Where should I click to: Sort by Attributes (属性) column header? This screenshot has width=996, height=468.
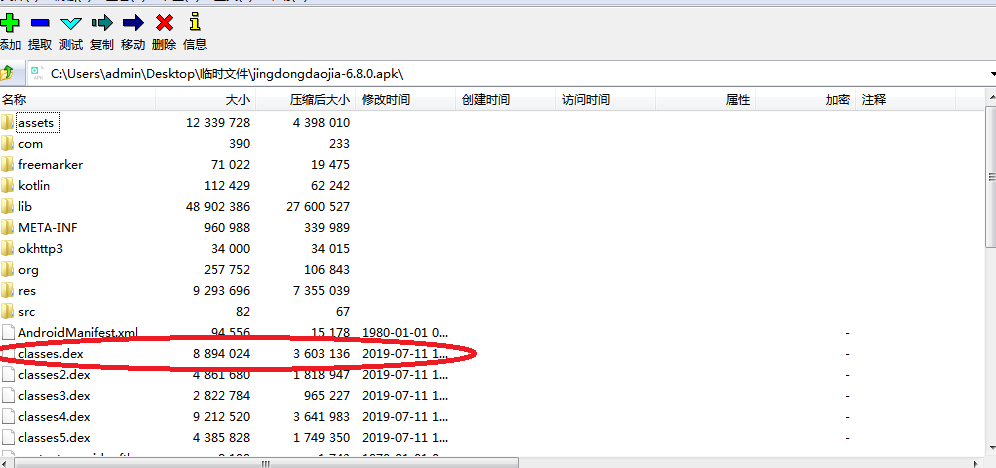tap(705, 100)
